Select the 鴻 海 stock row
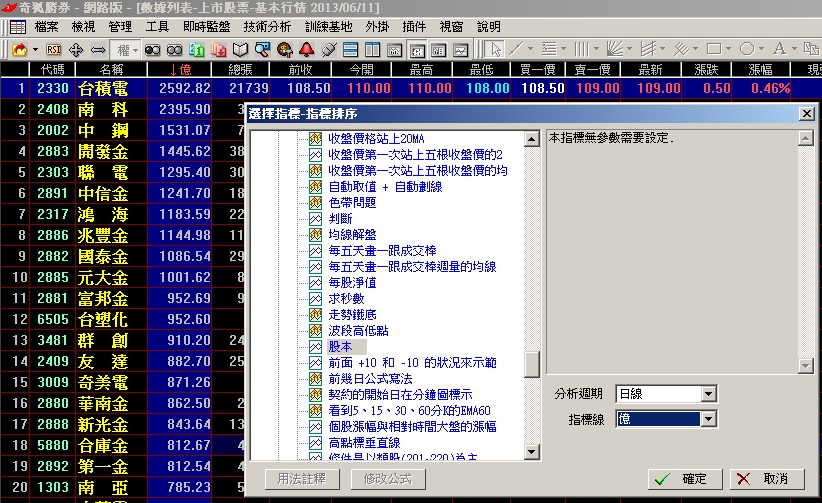The width and height of the screenshot is (822, 503). 121,214
